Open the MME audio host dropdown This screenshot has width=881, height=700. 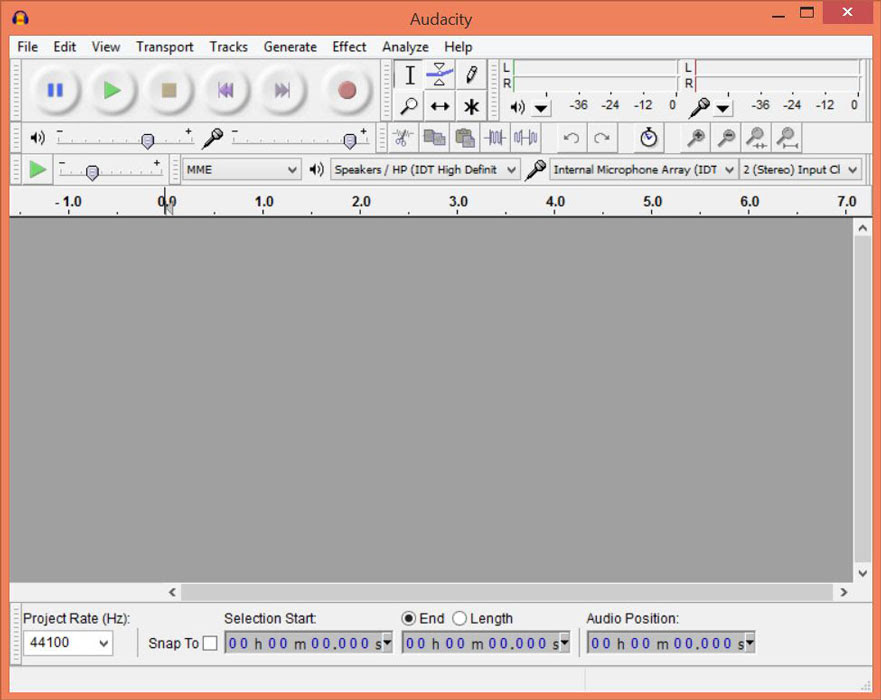point(242,169)
